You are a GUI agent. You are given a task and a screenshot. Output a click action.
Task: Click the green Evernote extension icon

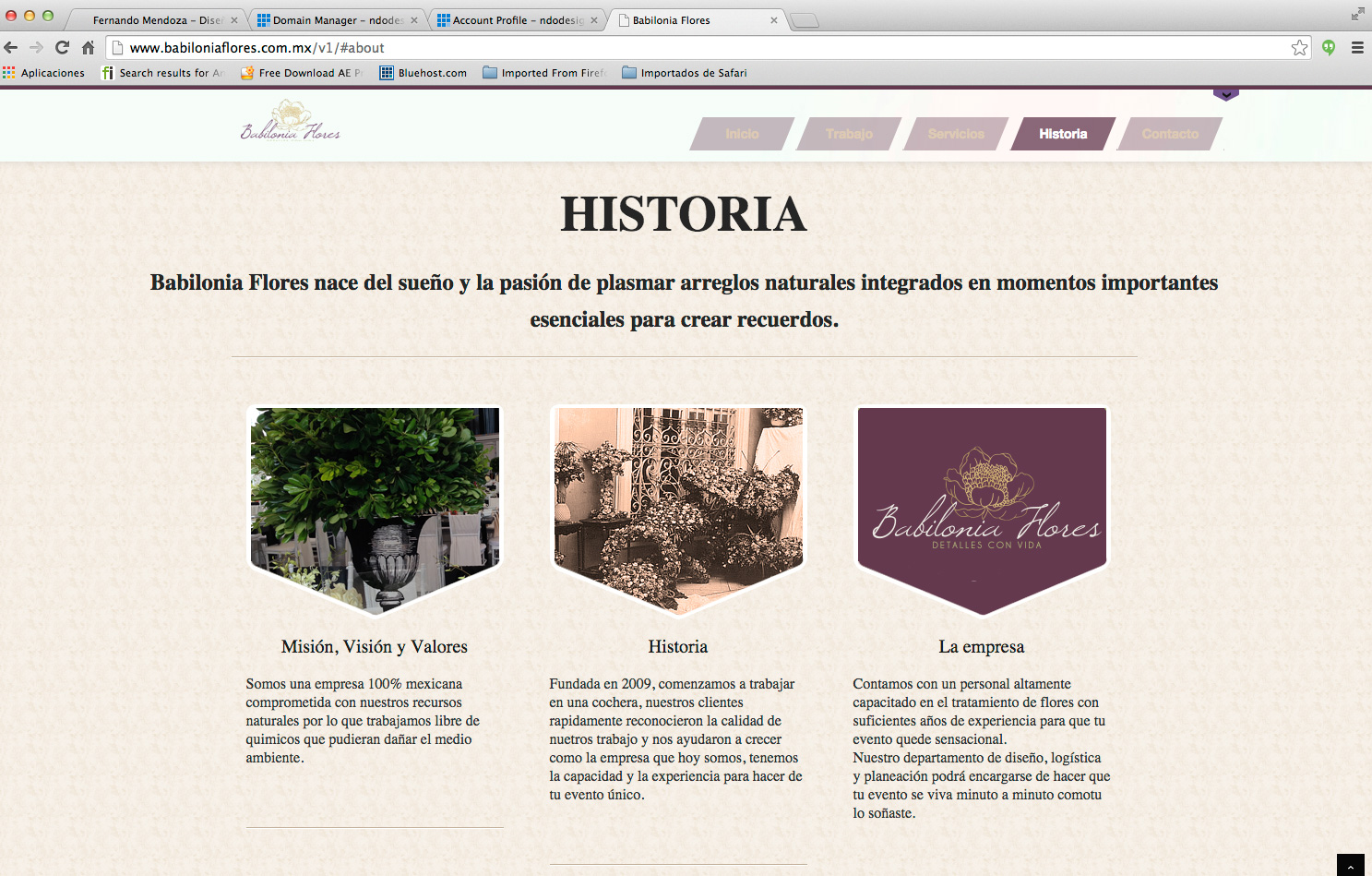tap(1329, 48)
